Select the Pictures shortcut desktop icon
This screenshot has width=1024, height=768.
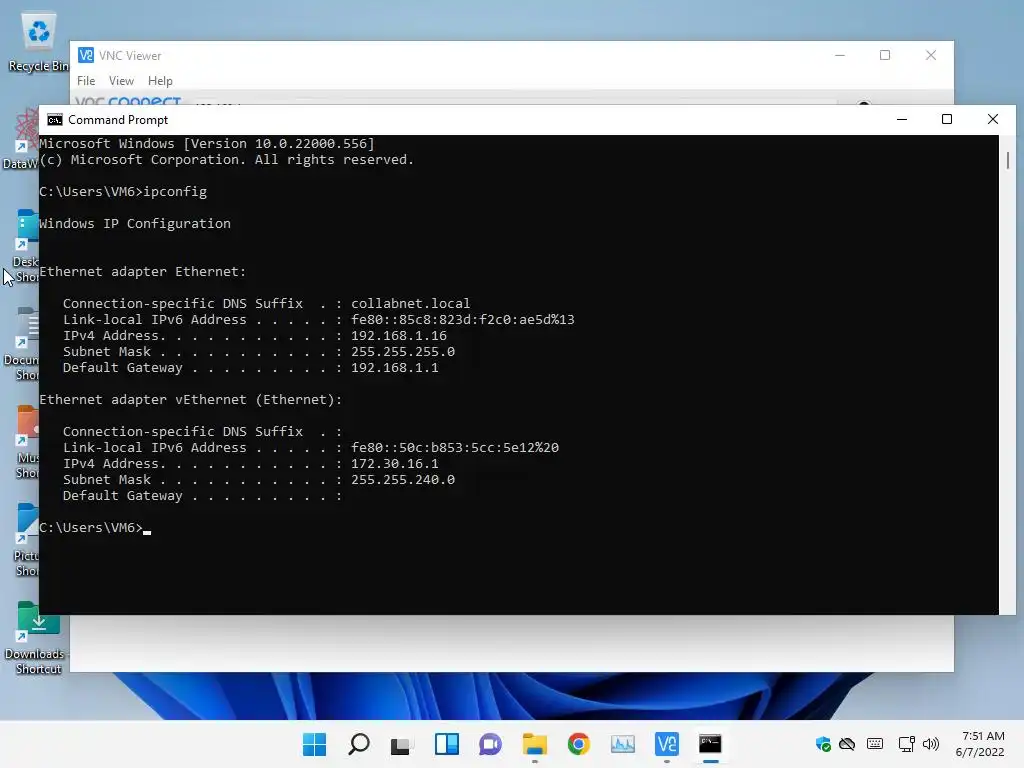point(27,540)
